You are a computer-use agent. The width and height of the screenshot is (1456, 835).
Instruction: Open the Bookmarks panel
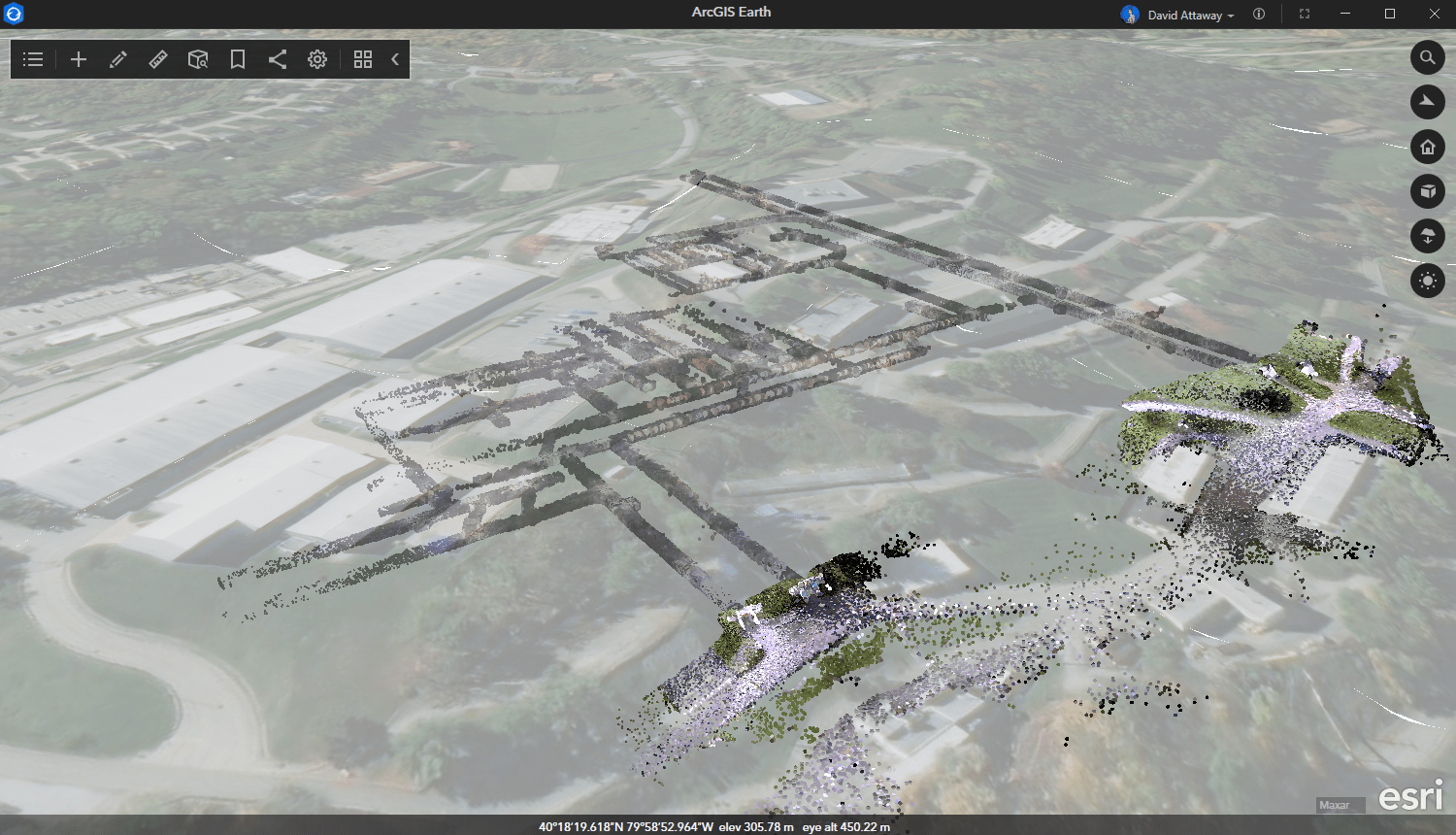[238, 59]
